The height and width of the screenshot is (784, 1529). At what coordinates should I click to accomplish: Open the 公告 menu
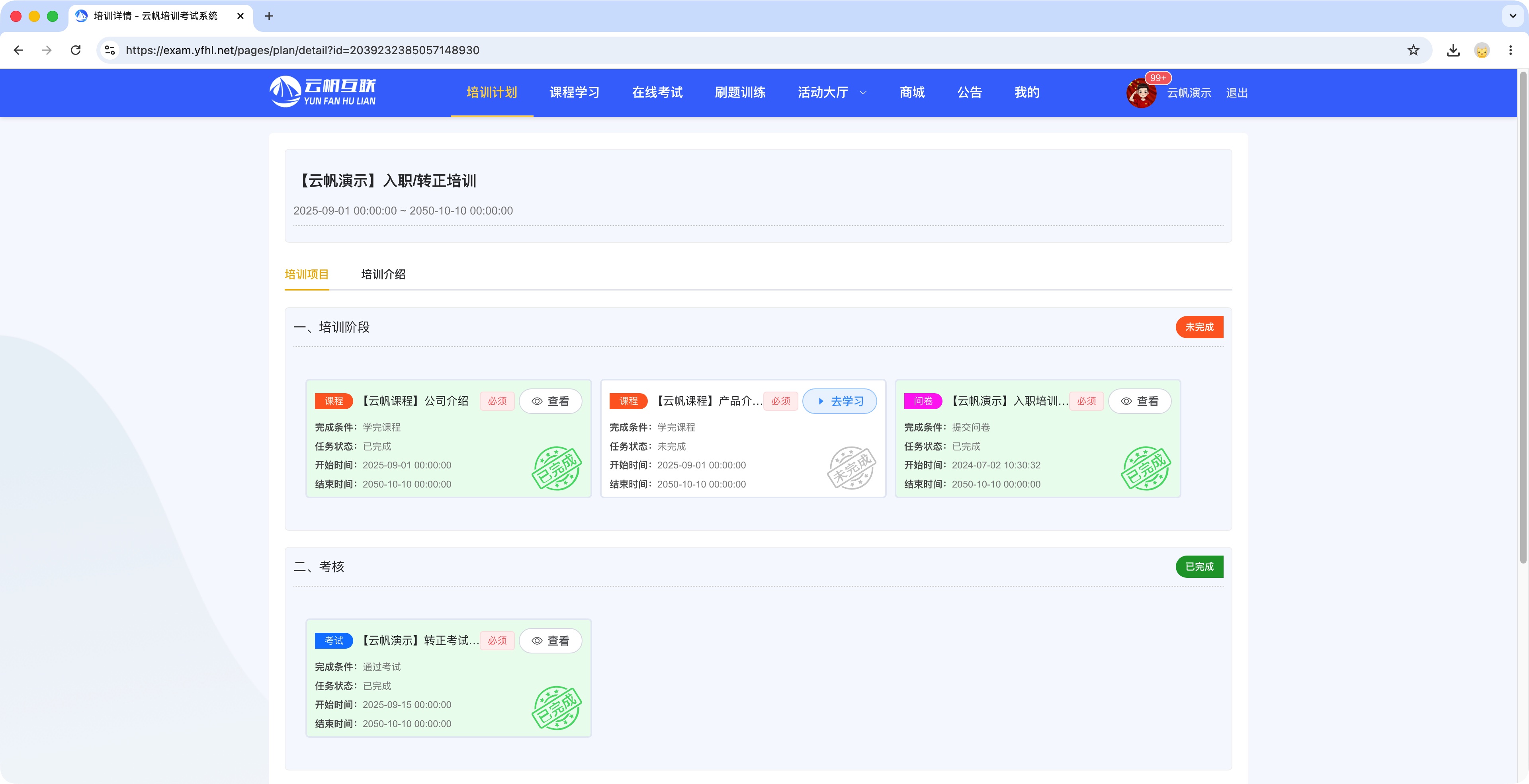(969, 92)
